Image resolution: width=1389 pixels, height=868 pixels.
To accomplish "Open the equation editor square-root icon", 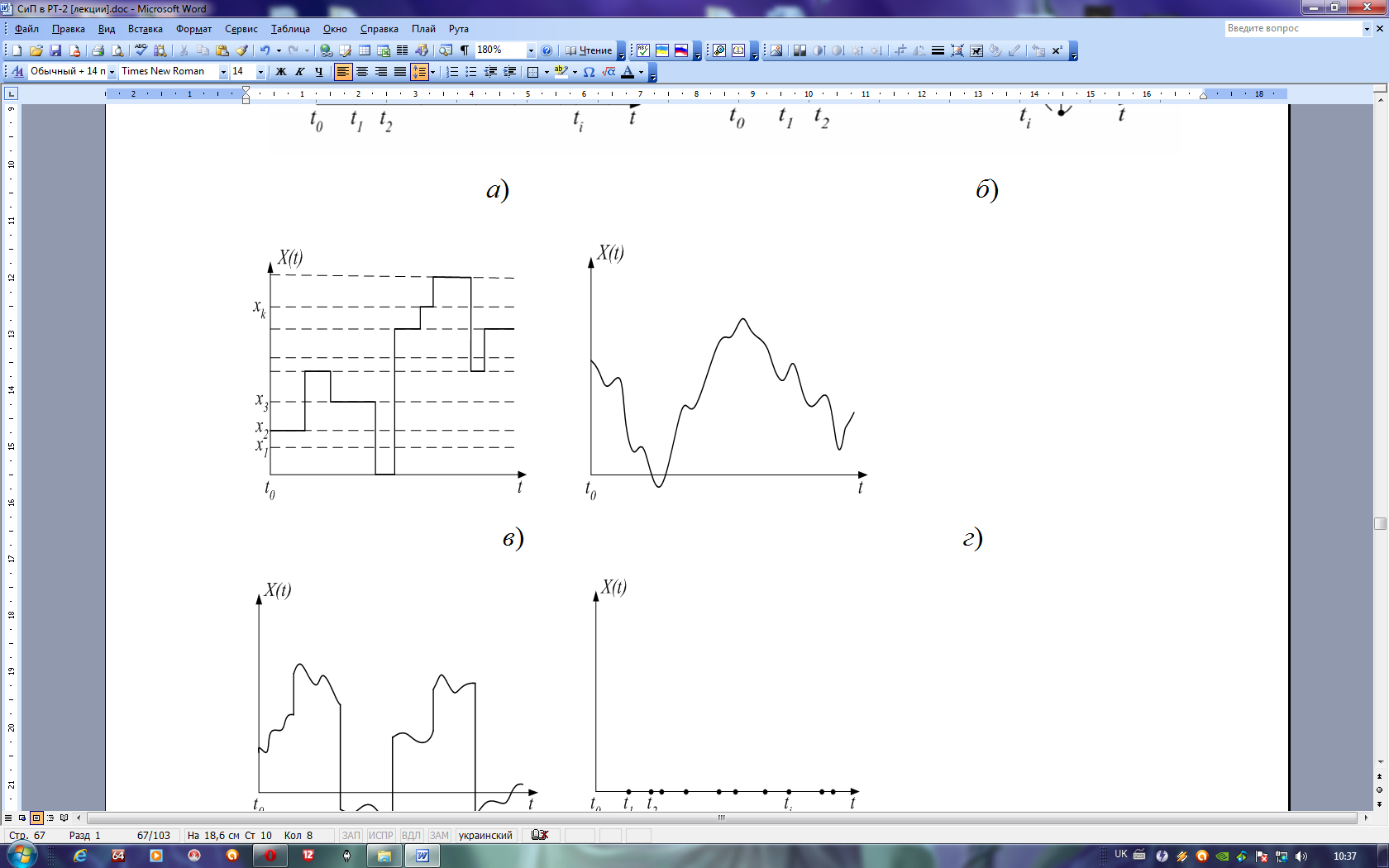I will click(x=609, y=72).
